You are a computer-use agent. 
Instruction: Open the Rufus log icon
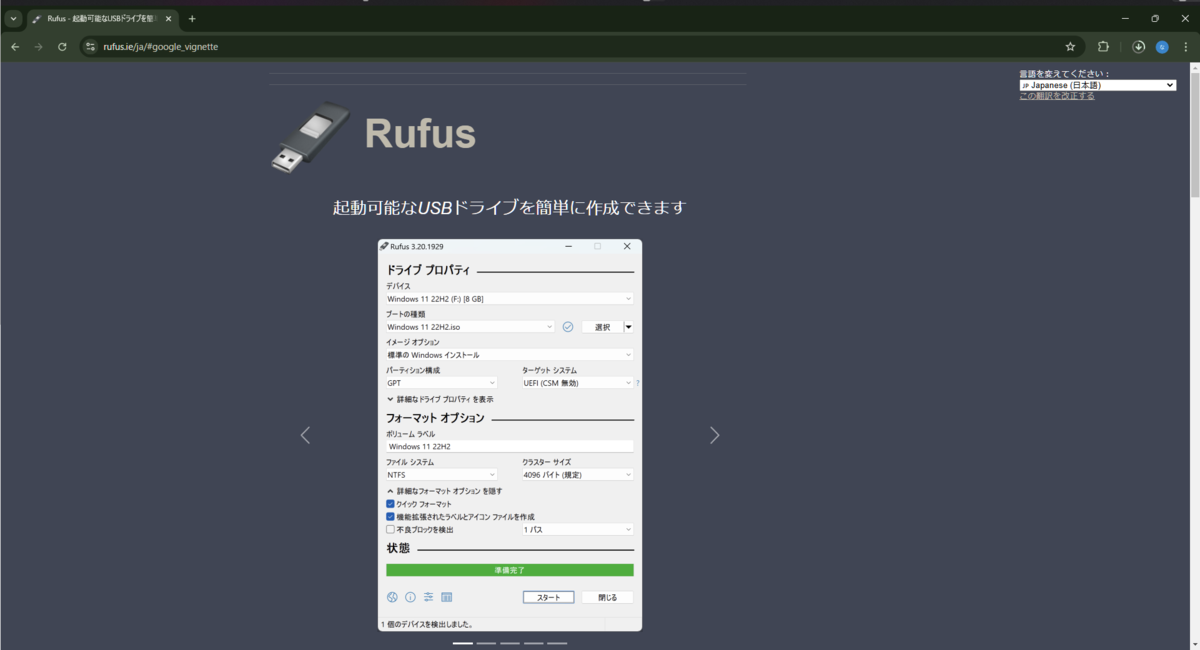(x=447, y=597)
